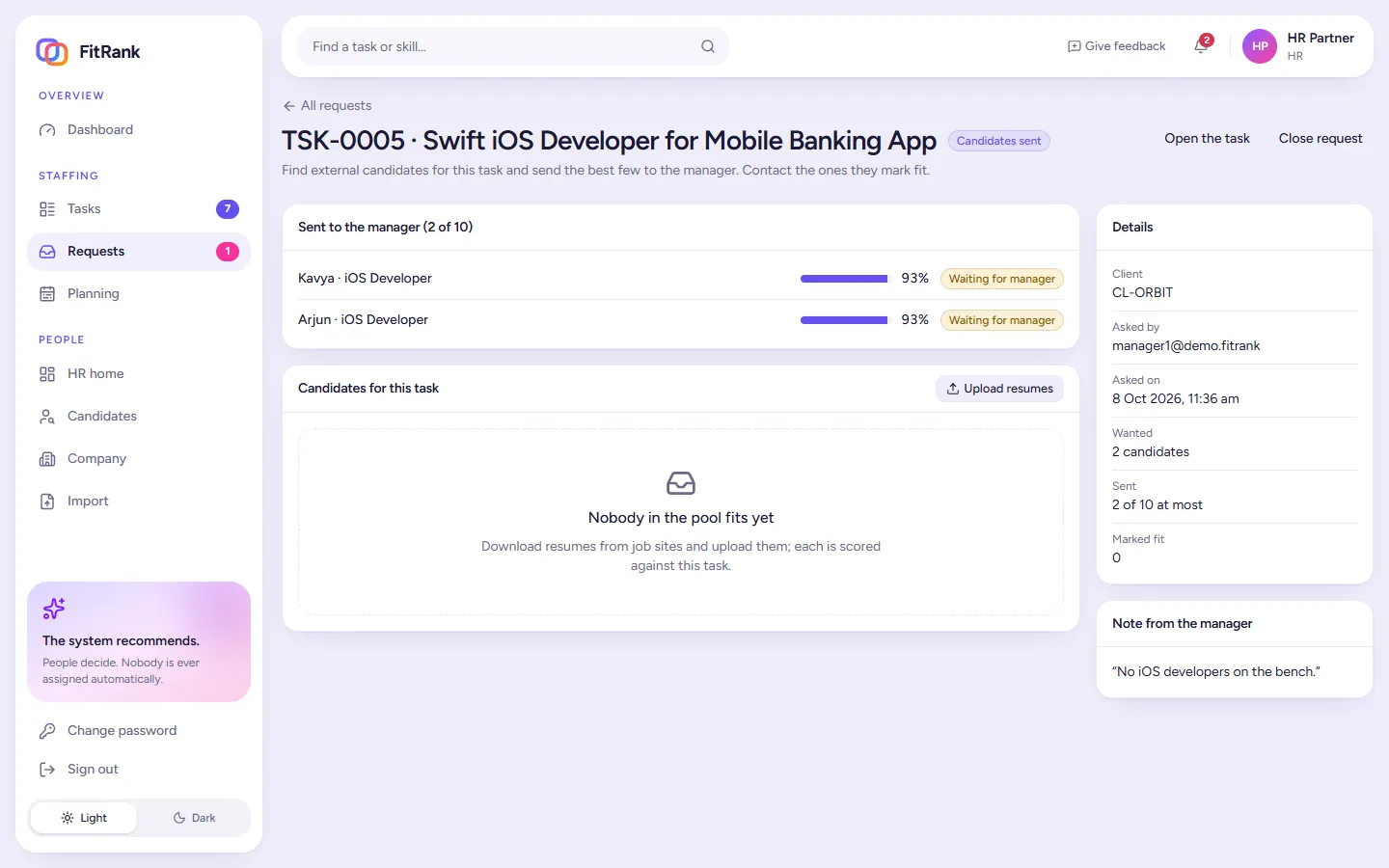Click the Requests count badge 1
Image resolution: width=1389 pixels, height=868 pixels.
point(228,252)
